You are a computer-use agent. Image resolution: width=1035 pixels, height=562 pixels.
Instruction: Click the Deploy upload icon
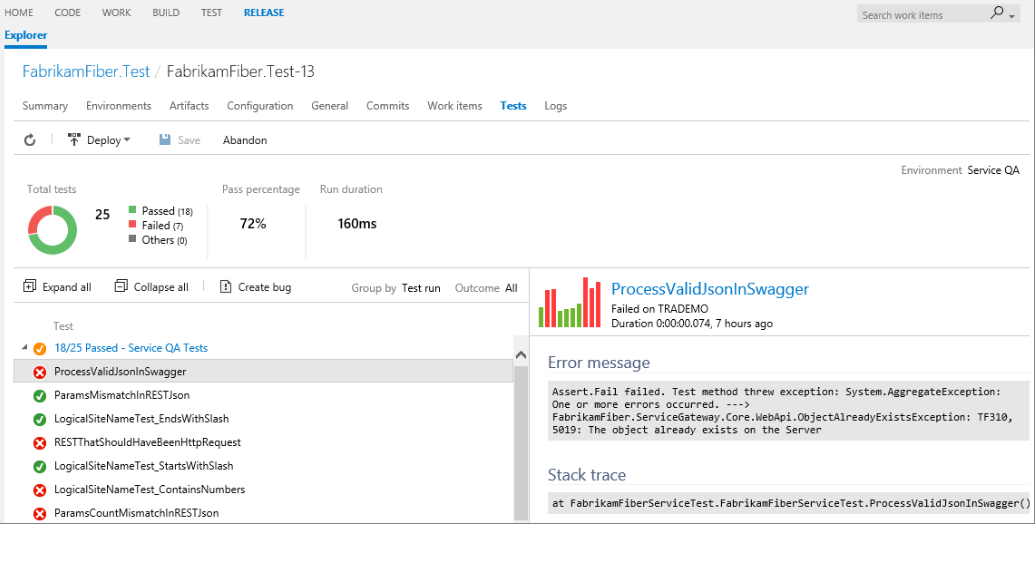coord(74,139)
